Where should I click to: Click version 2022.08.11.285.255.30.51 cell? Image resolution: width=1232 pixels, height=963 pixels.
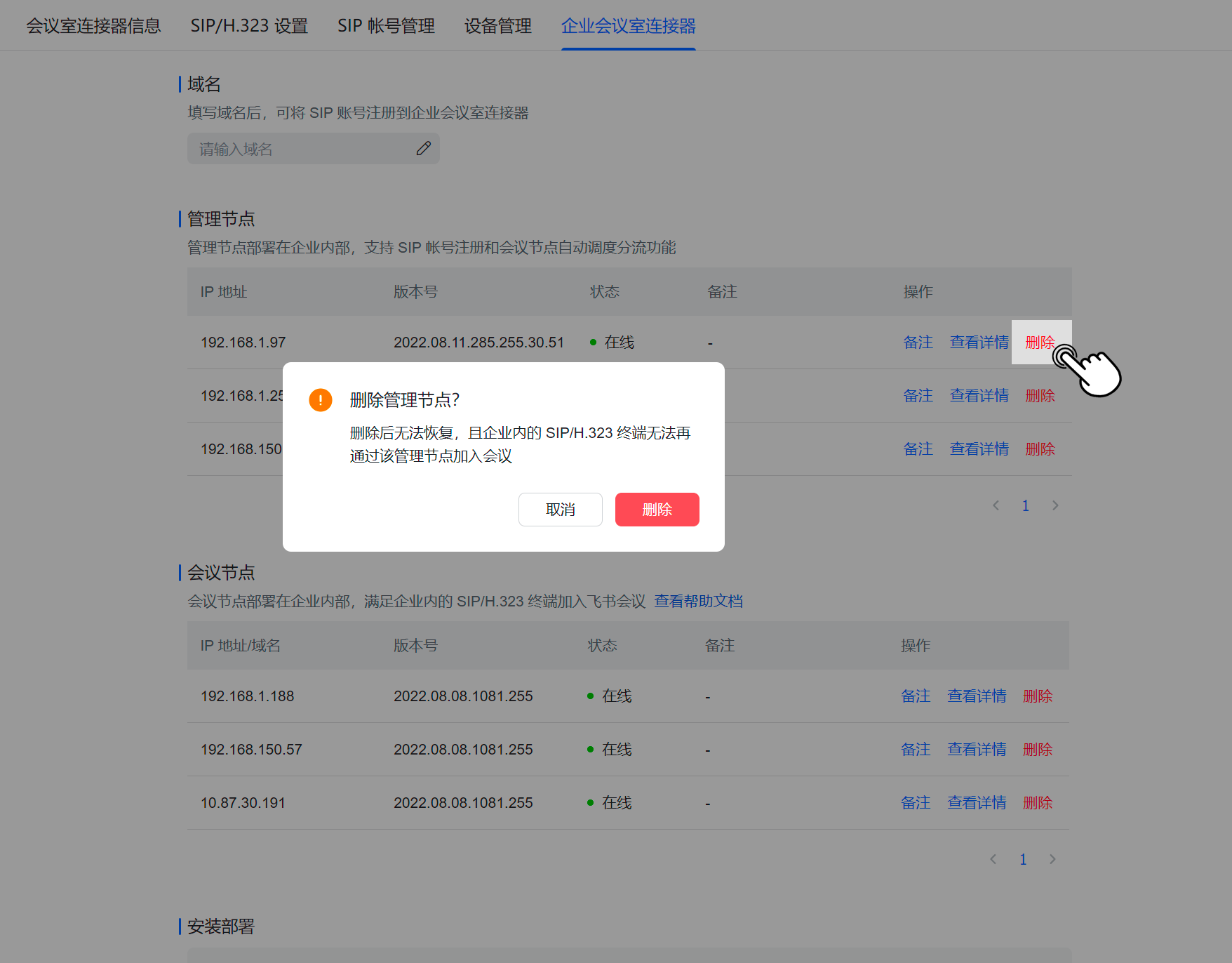[x=479, y=343]
